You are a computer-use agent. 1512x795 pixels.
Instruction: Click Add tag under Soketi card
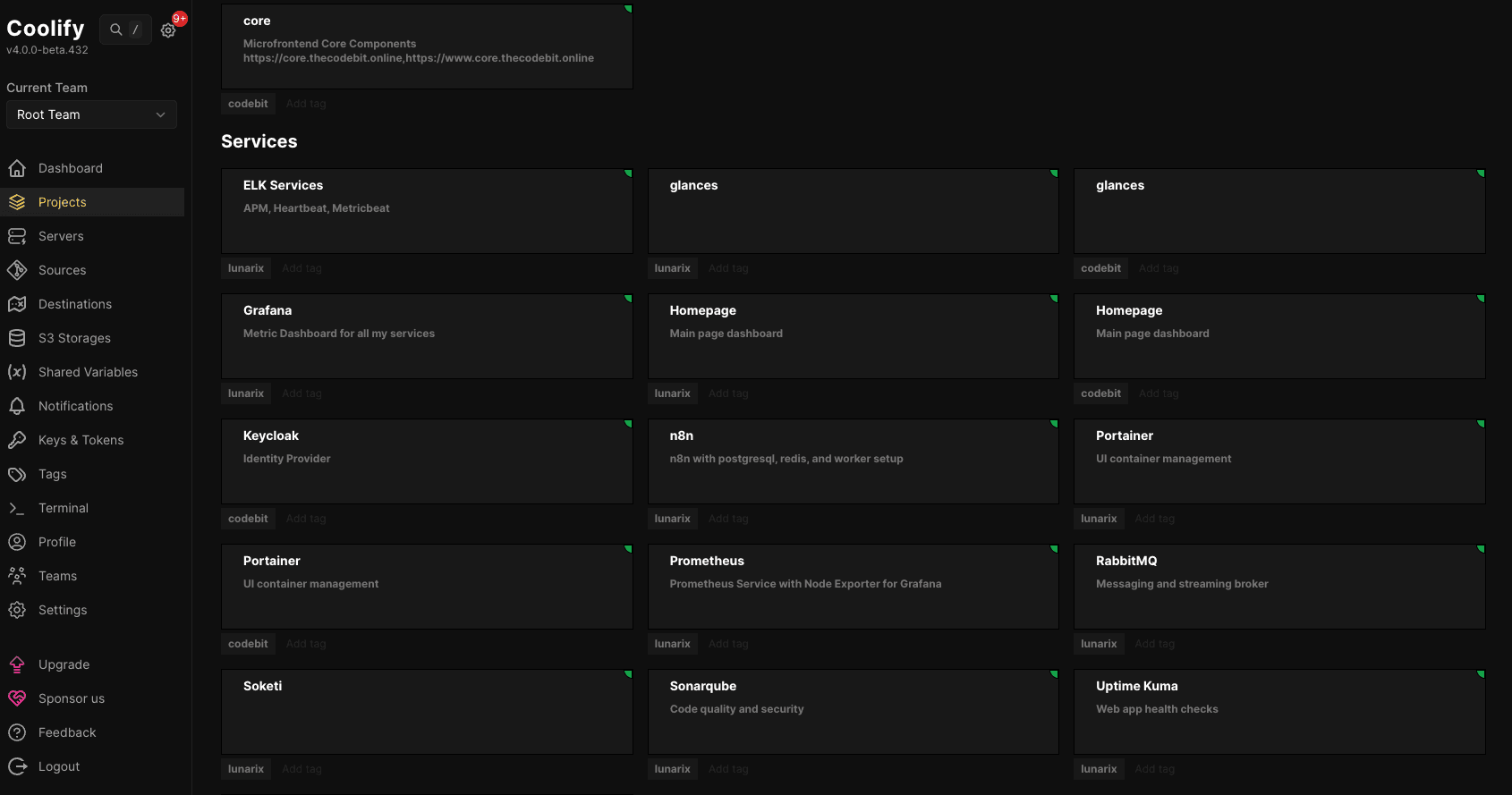[x=302, y=769]
